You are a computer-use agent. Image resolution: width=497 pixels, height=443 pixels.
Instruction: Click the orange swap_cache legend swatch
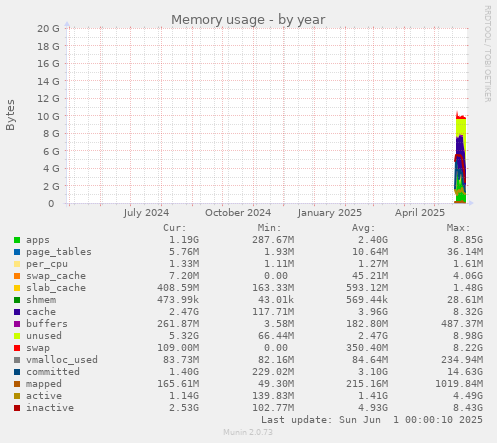coord(17,276)
